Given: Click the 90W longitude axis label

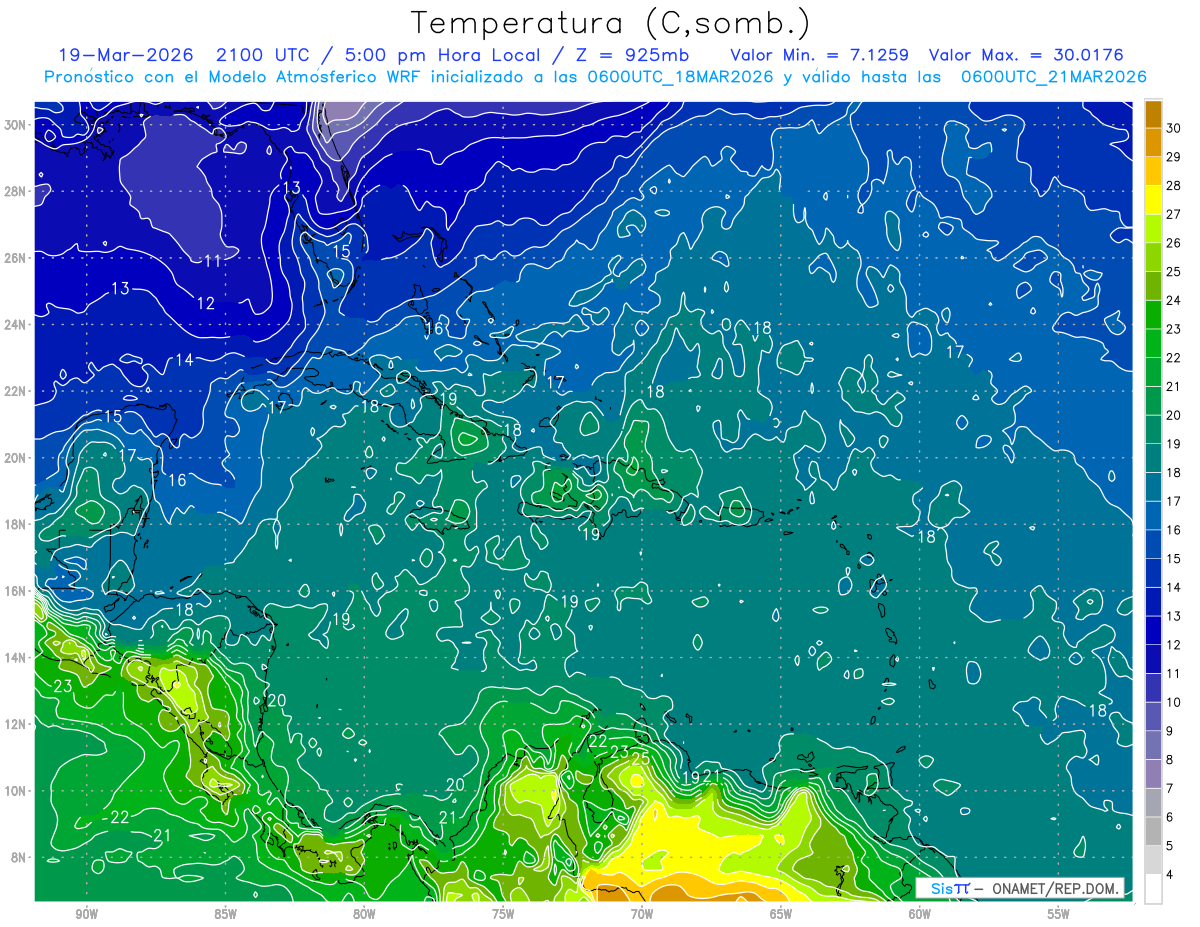Looking at the screenshot, I should coord(87,914).
